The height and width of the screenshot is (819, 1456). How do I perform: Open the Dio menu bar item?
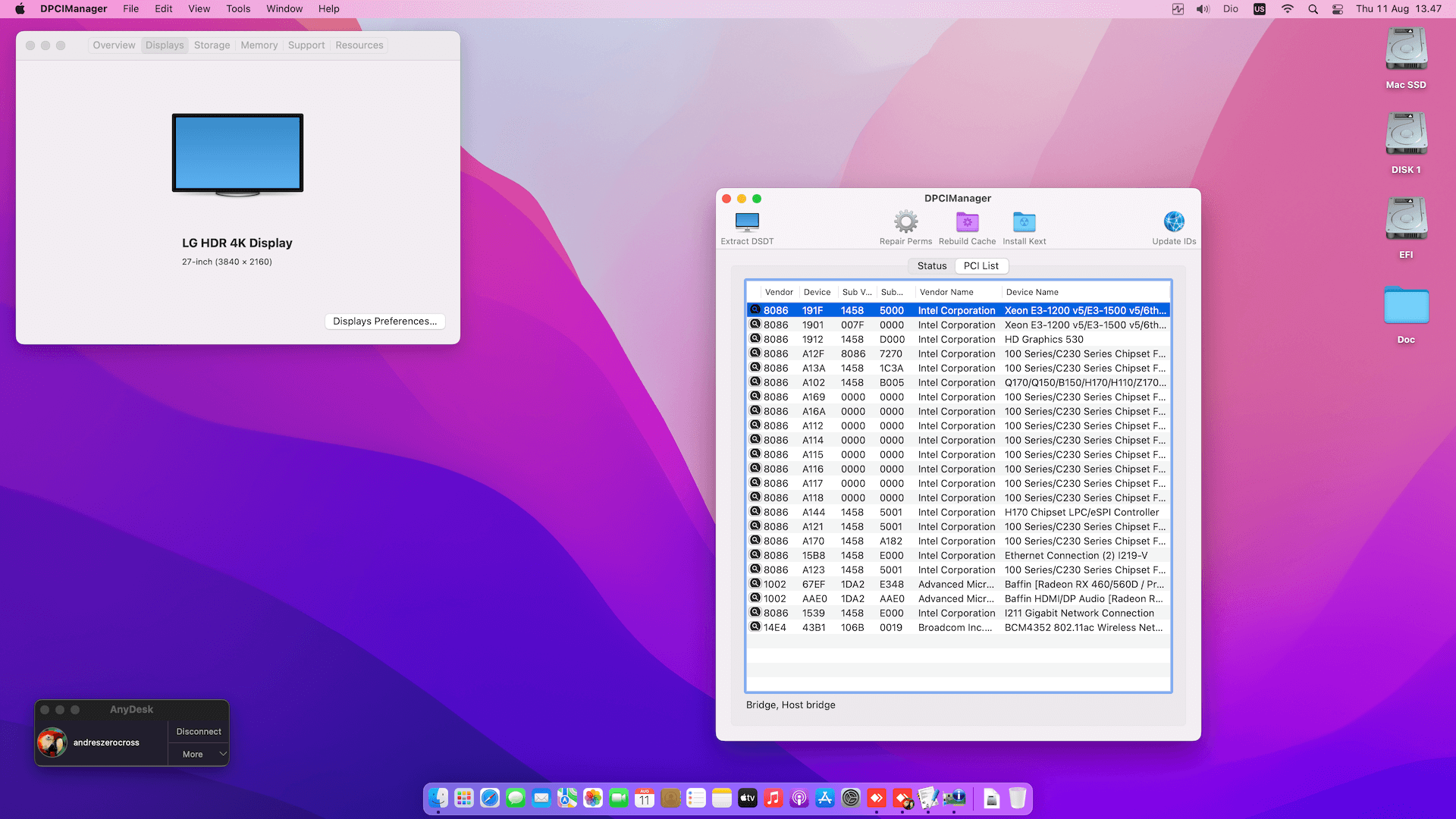tap(1231, 9)
